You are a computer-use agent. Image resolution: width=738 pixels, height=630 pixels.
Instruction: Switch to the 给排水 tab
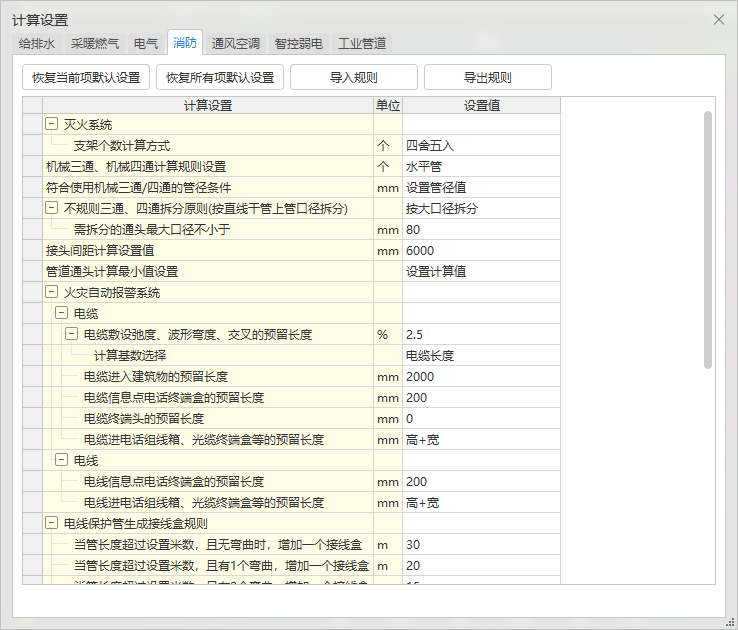(38, 43)
